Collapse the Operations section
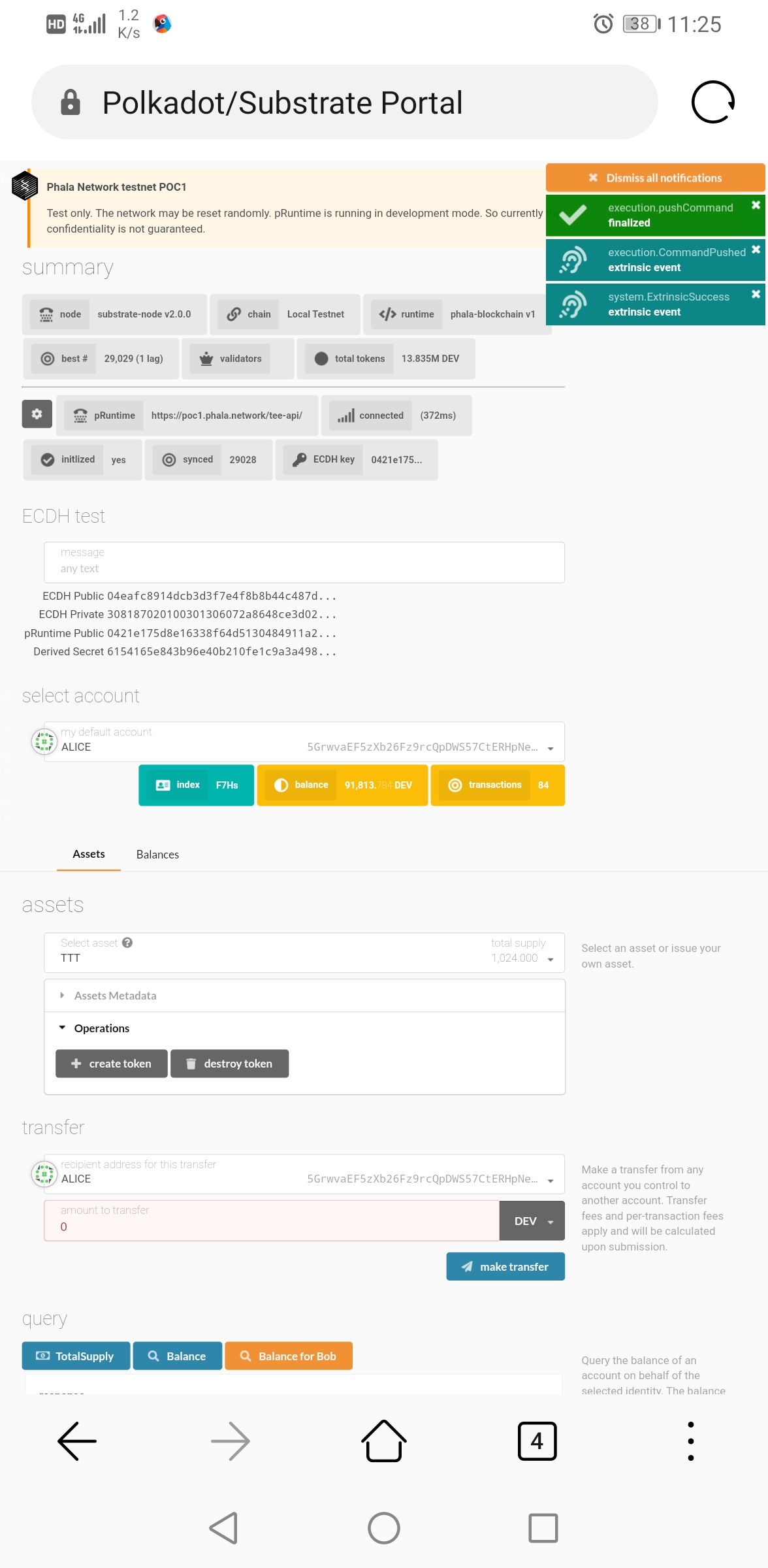Screen dimensions: 768x1568 coord(101,1028)
